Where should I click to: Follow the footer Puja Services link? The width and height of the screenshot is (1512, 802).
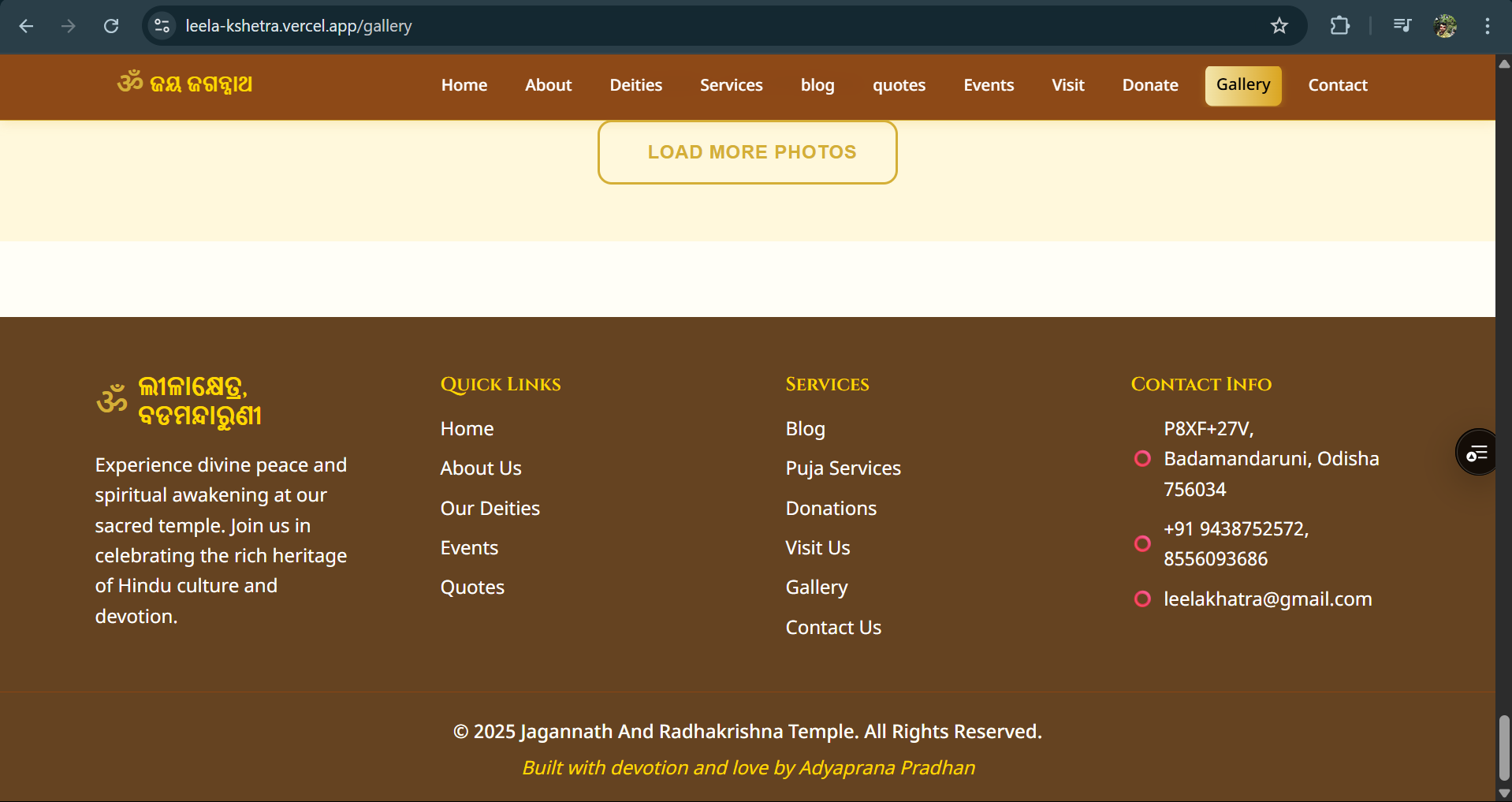pos(844,468)
